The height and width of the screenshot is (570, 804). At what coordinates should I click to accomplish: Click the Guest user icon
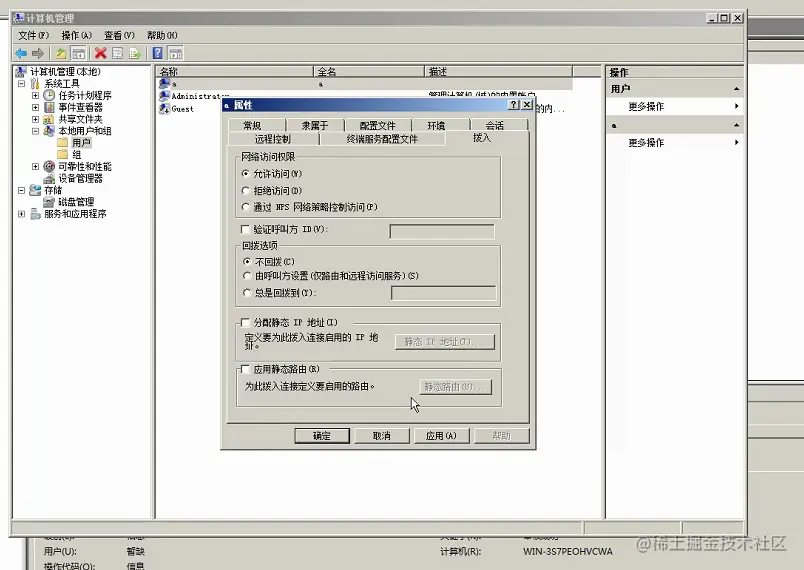tap(165, 109)
